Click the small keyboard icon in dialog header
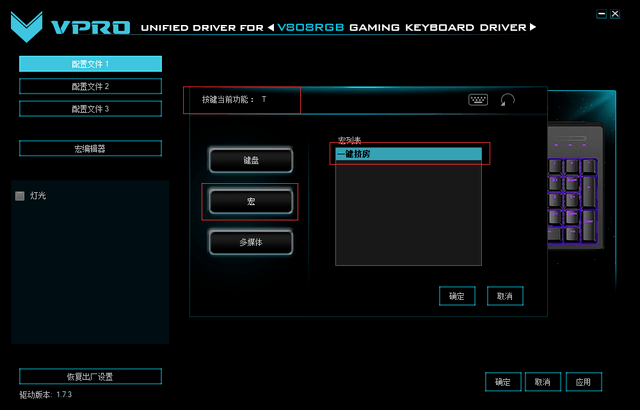This screenshot has height=410, width=640. (x=478, y=100)
